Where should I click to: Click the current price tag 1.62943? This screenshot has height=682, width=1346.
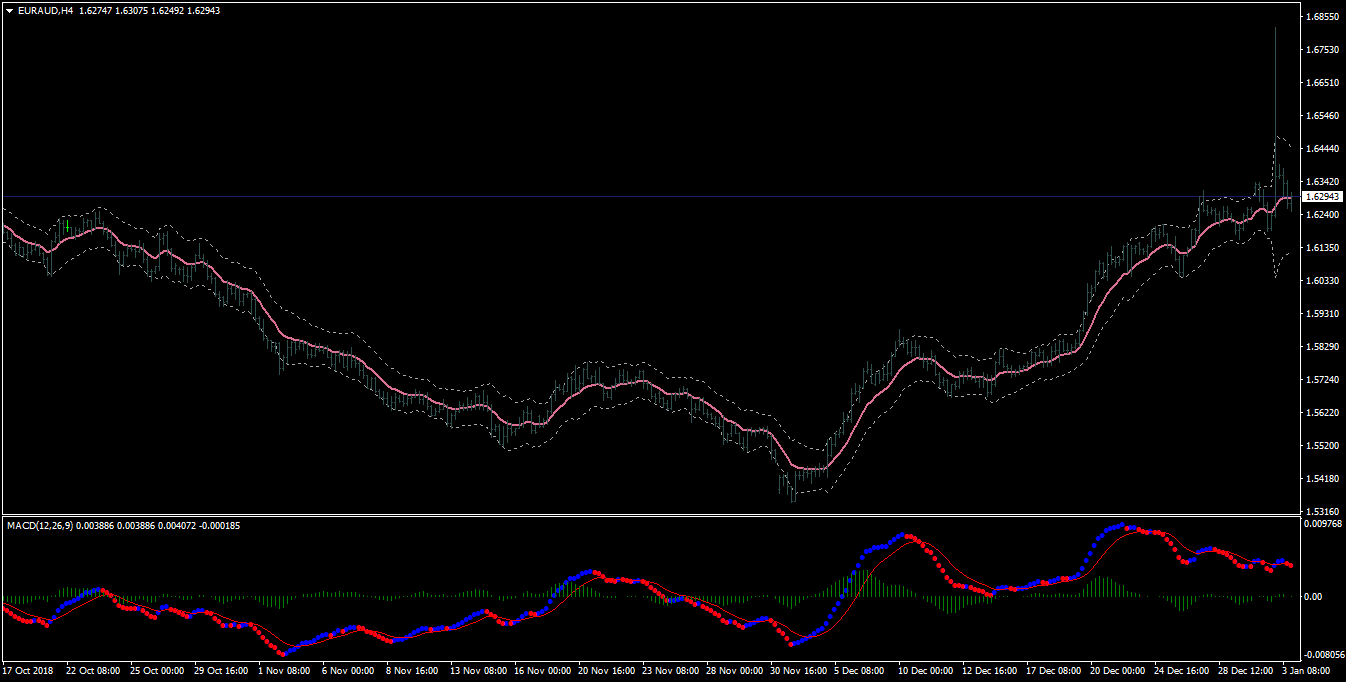click(x=1321, y=197)
